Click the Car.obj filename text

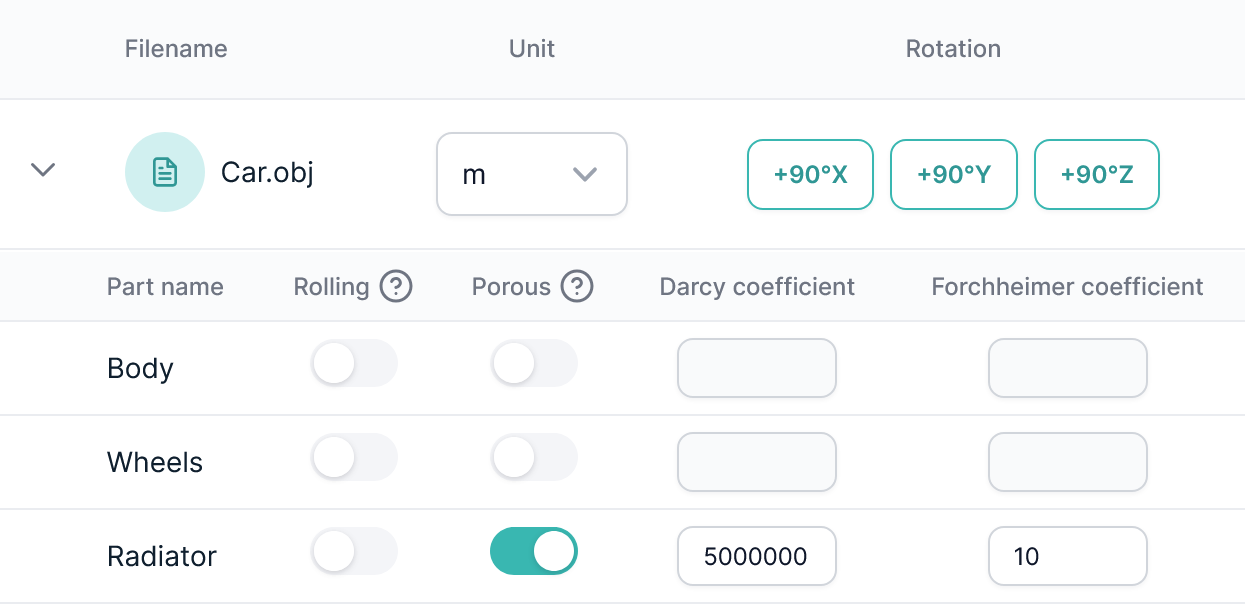pos(267,172)
